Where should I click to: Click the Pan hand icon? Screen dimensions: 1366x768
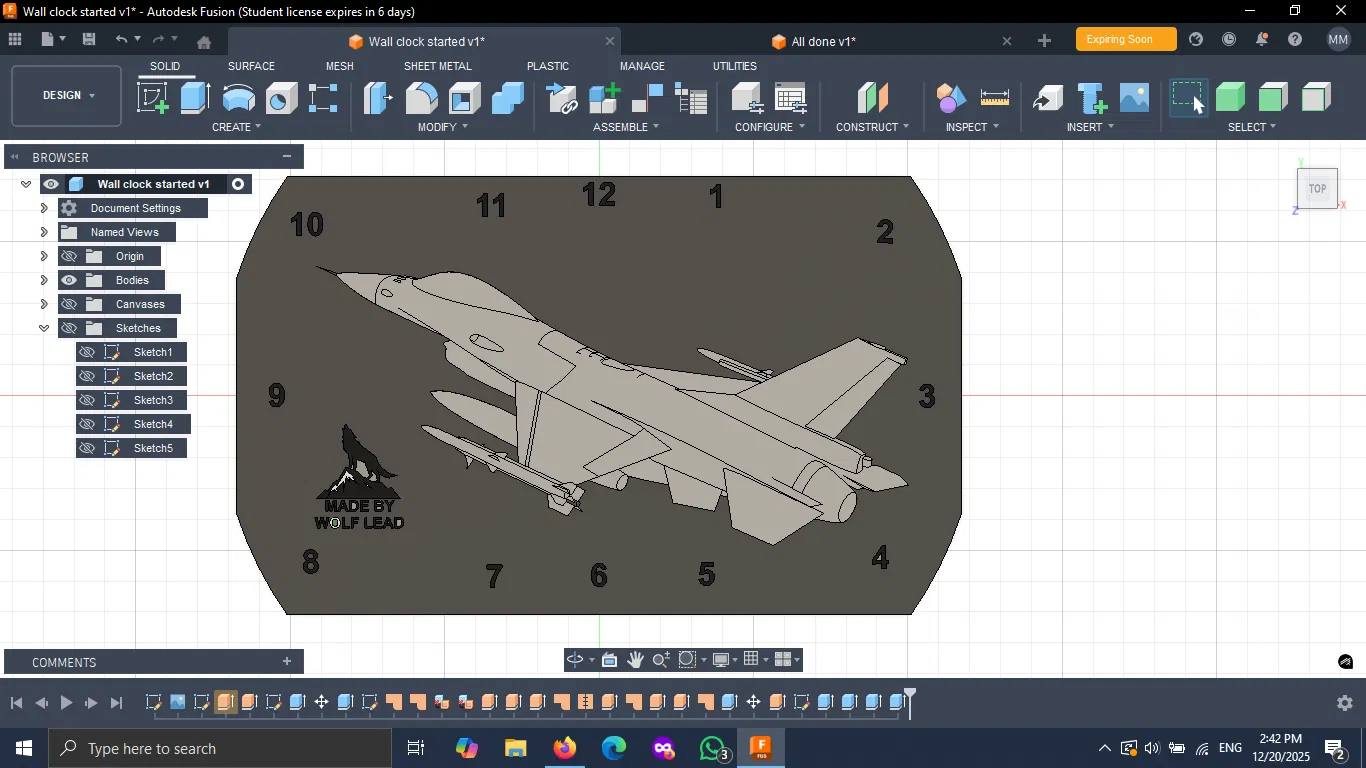635,660
